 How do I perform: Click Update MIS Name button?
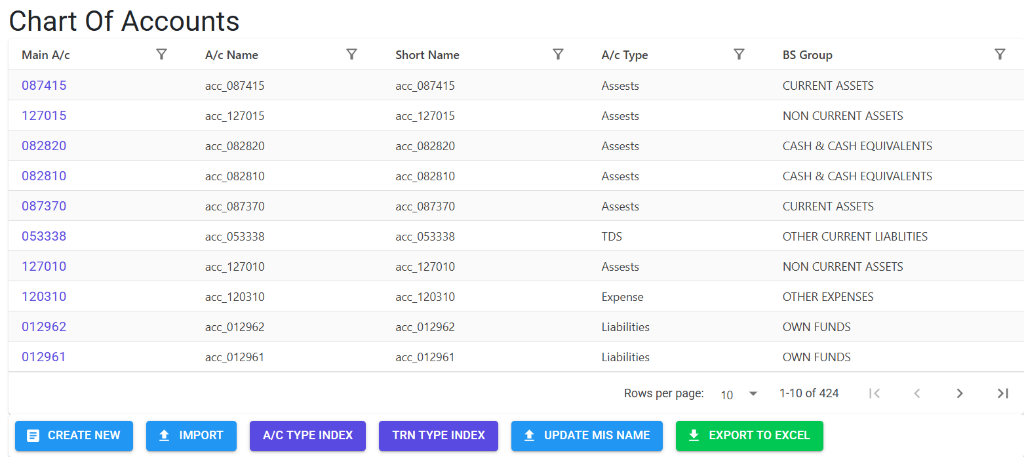[587, 435]
